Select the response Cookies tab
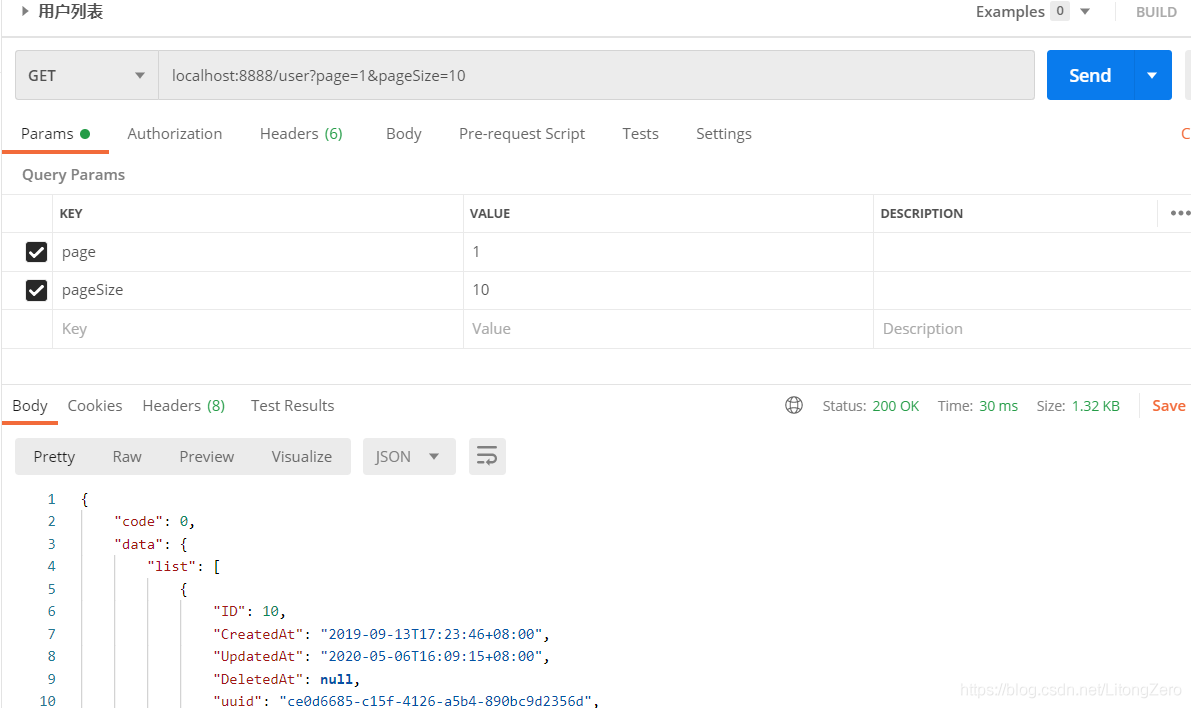Screen dimensions: 1191x708 95,406
